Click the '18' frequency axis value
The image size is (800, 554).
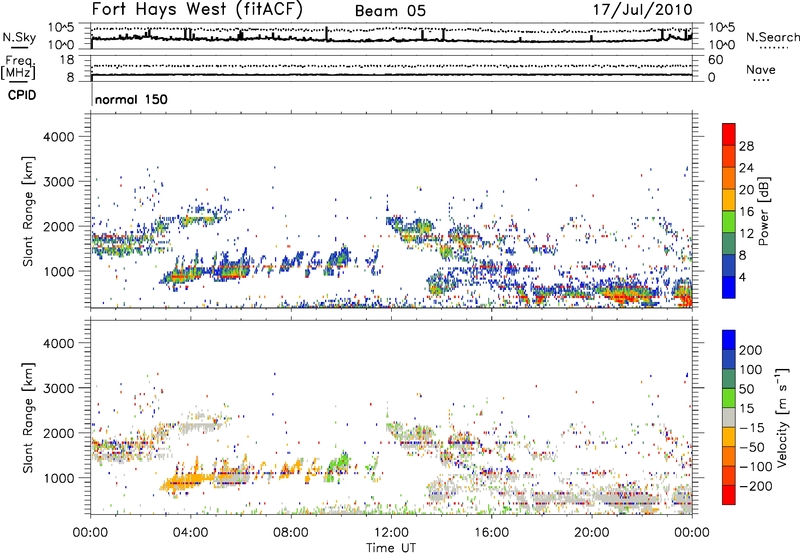pos(67,60)
